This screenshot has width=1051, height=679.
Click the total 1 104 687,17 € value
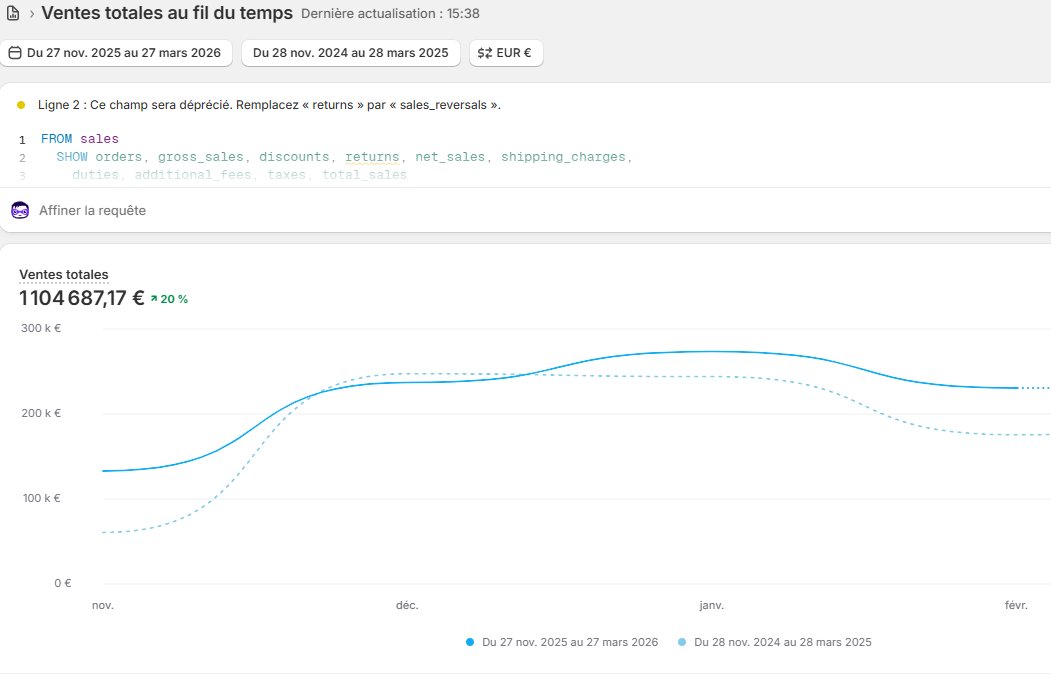point(82,298)
